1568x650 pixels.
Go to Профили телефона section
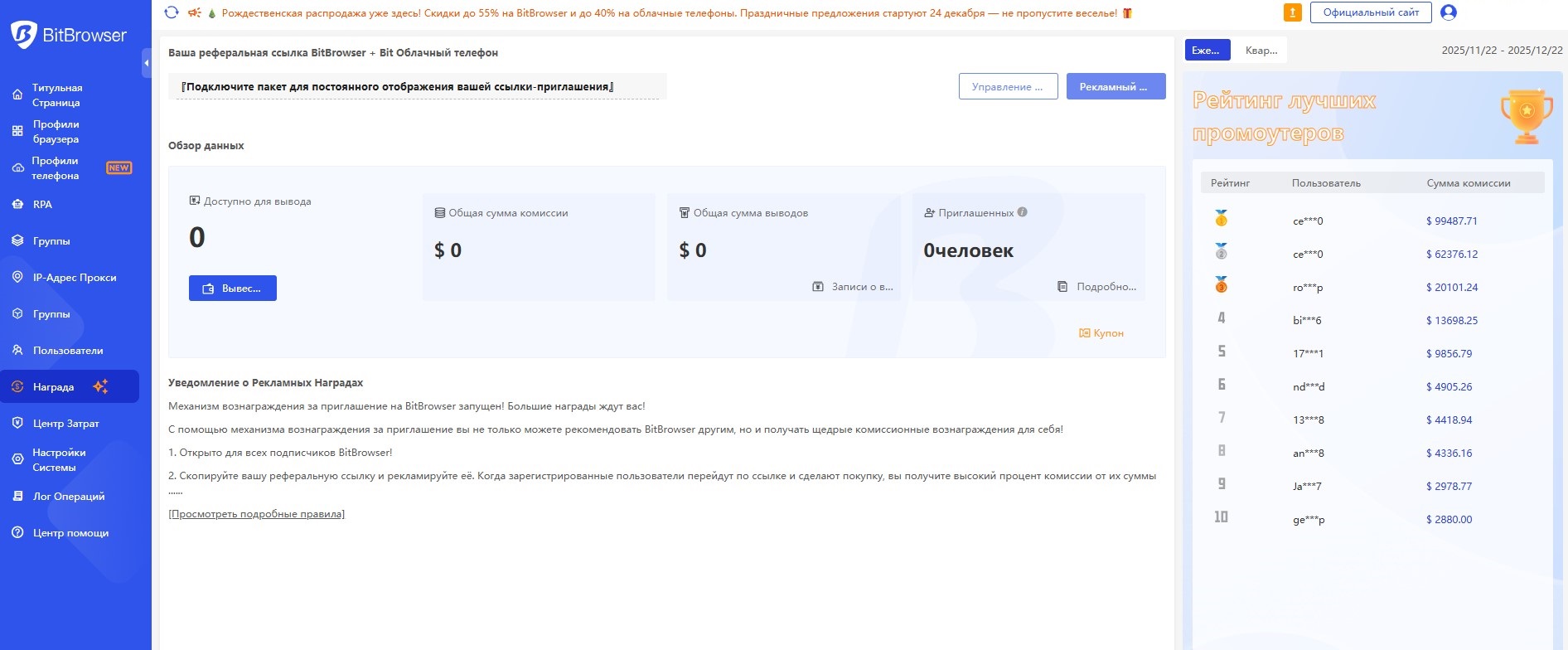(56, 168)
